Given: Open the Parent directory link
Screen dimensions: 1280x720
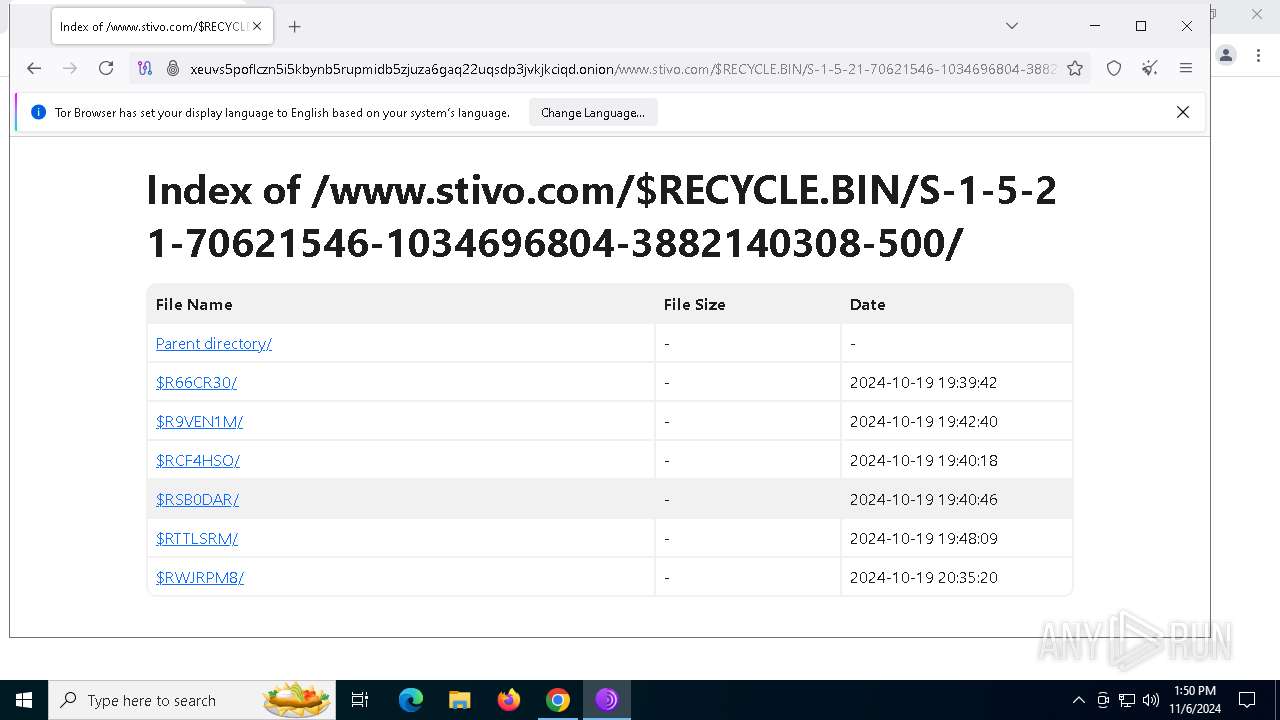Looking at the screenshot, I should (214, 343).
